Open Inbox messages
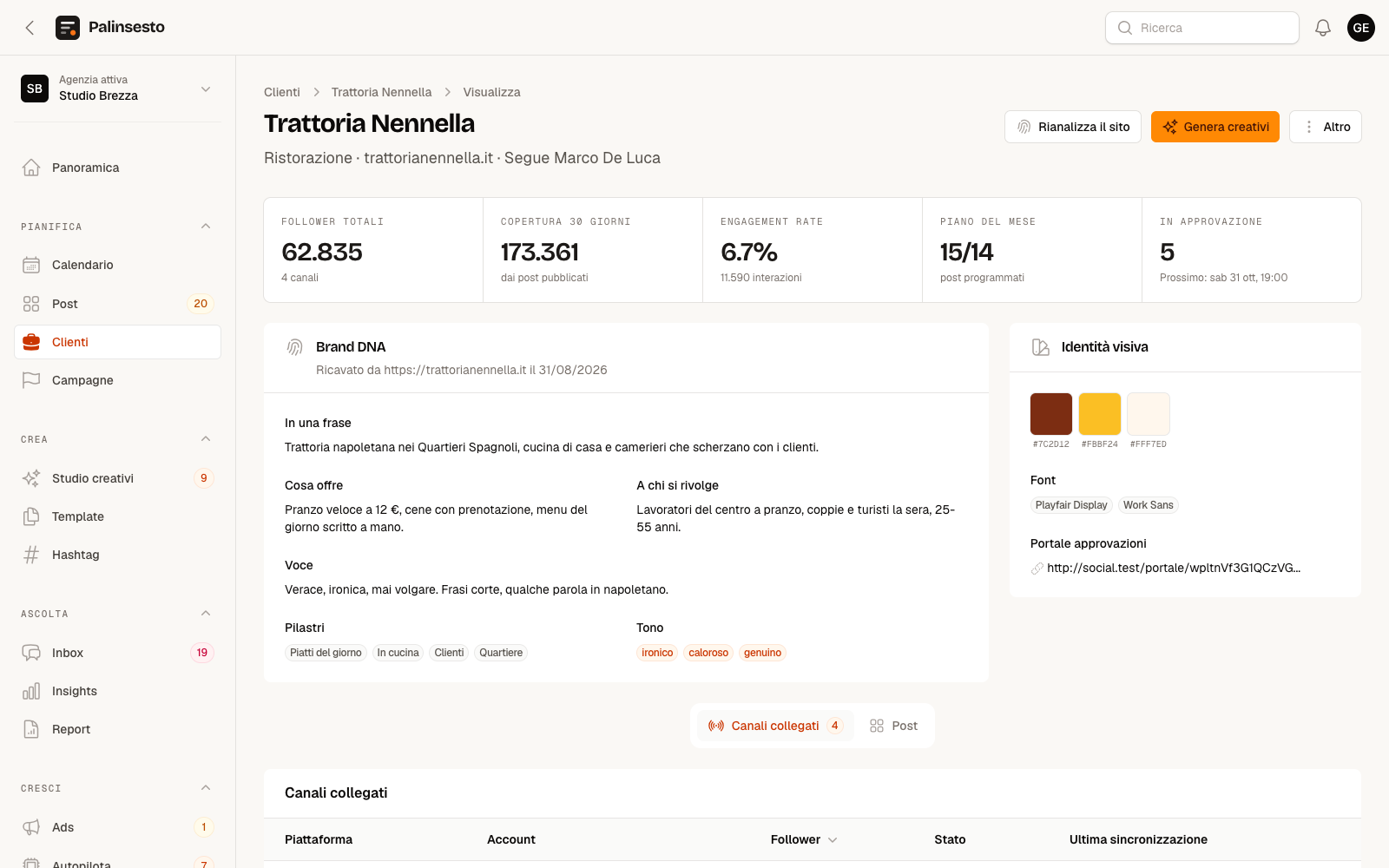This screenshot has height=868, width=1389. (117, 653)
